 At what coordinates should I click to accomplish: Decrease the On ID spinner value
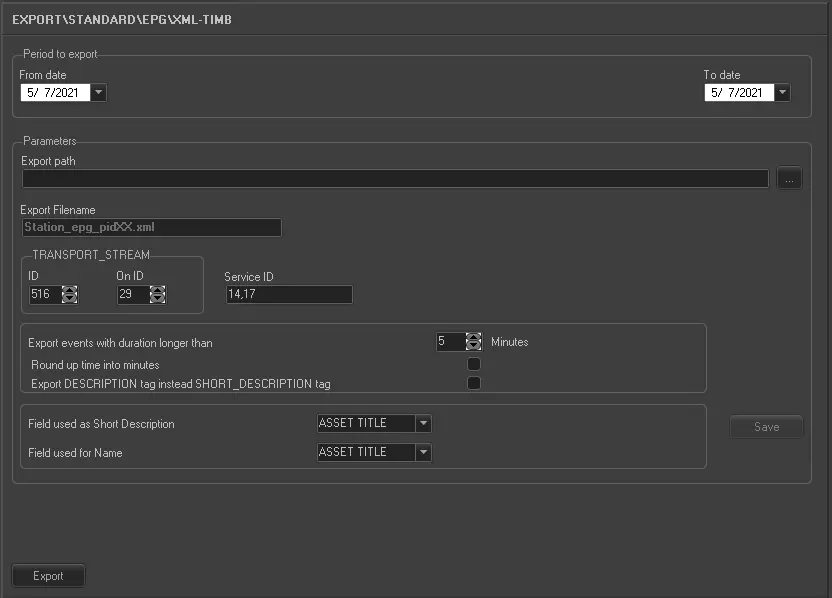coord(157,298)
